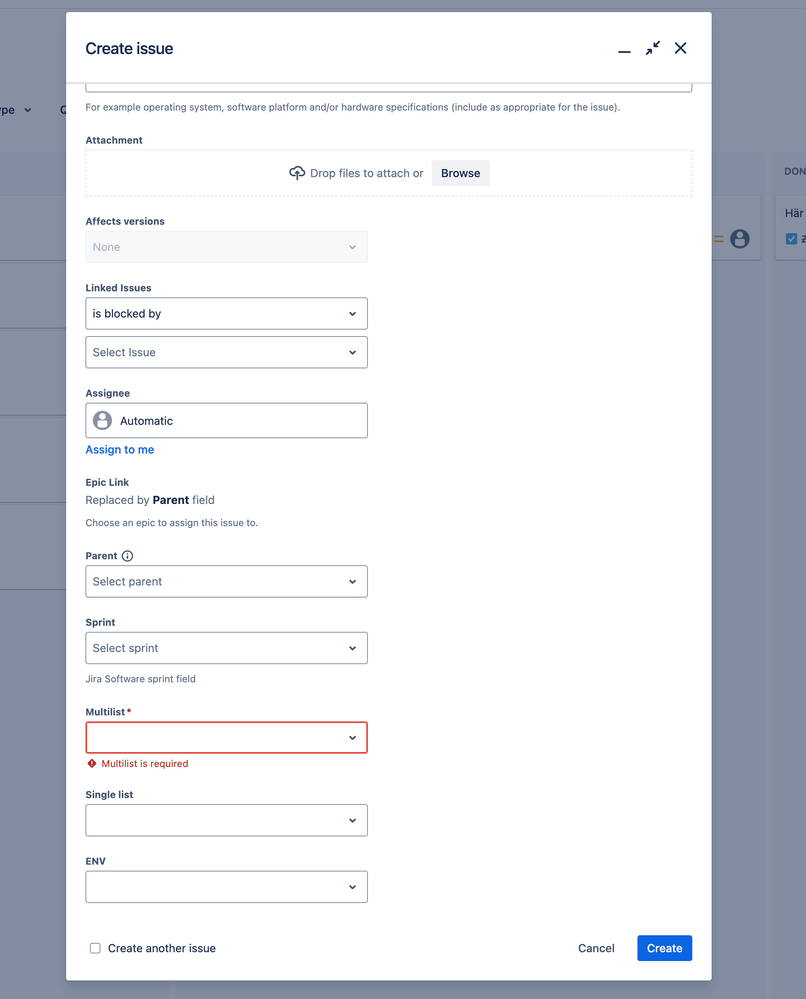The height and width of the screenshot is (999, 806).
Task: Toggle Create another issue checkbox
Action: 95,948
